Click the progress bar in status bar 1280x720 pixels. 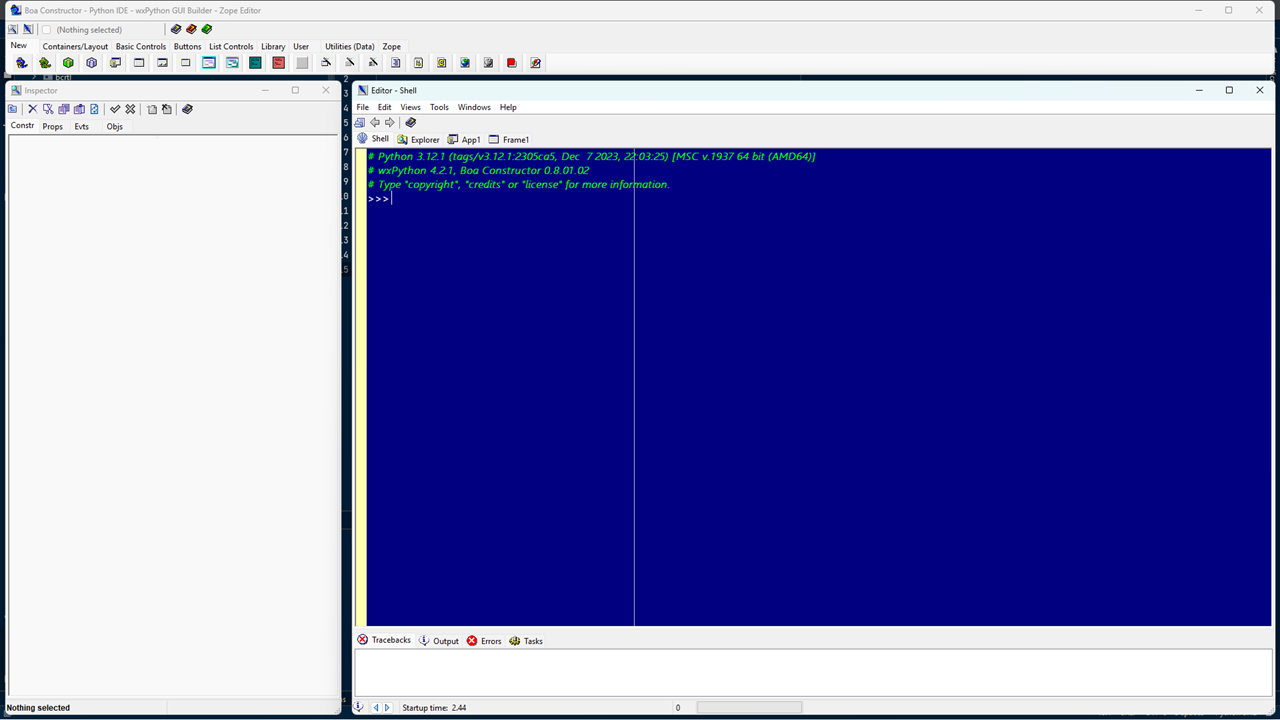pos(749,708)
